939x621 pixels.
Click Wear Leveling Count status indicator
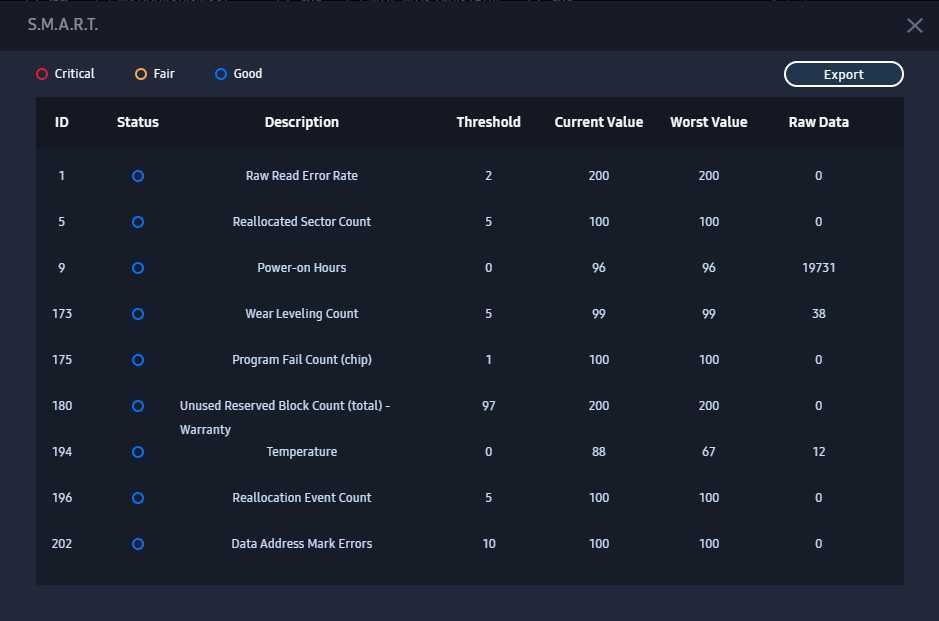coord(138,314)
